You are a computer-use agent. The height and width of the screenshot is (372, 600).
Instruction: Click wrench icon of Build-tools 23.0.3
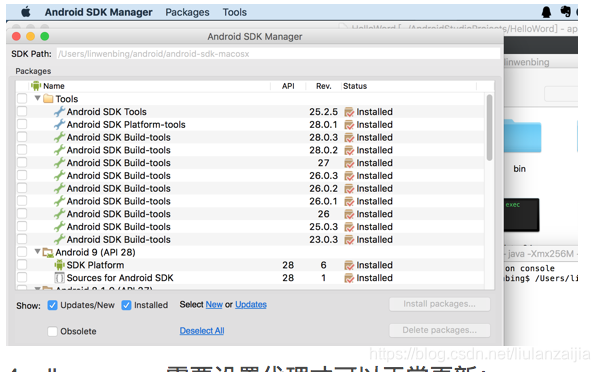pyautogui.click(x=59, y=239)
